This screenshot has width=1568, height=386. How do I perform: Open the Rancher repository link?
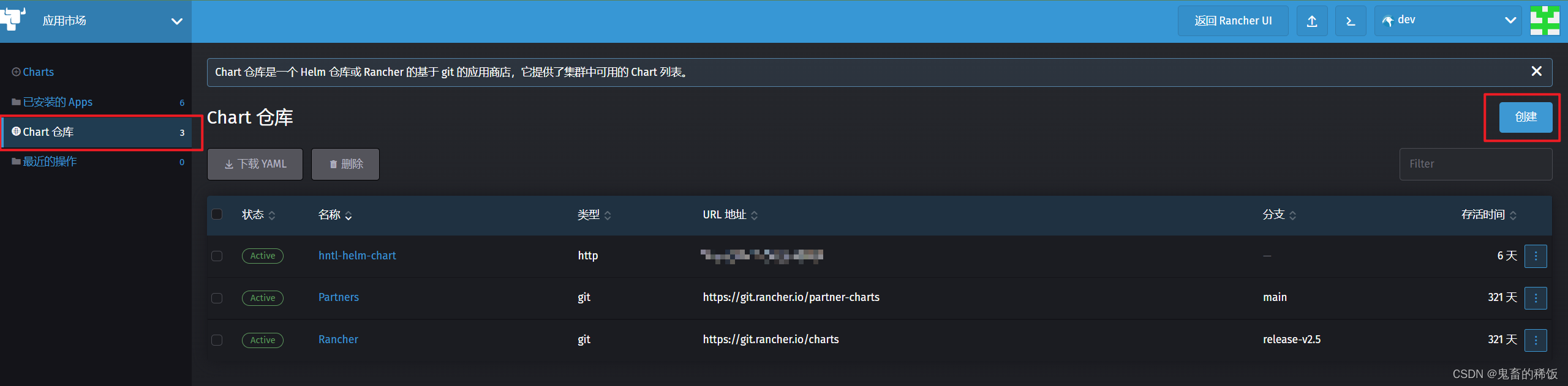click(x=338, y=340)
